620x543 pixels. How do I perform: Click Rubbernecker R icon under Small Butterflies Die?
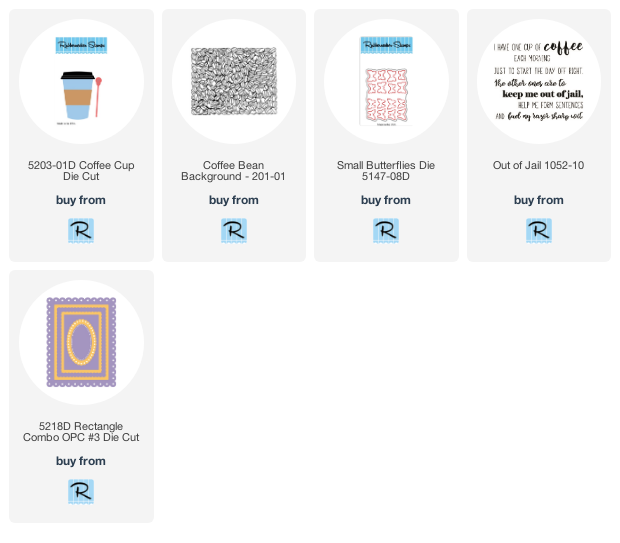click(386, 231)
